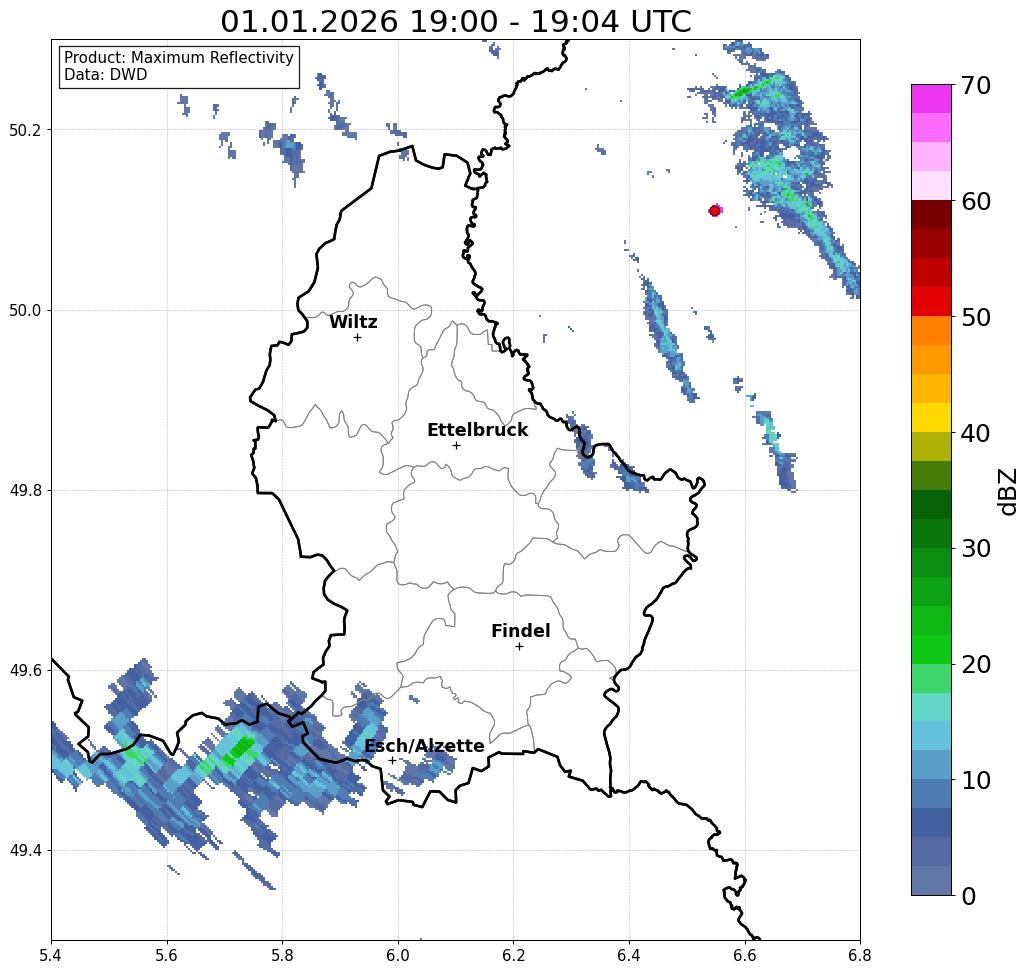Viewport: 1029px width, 973px height.
Task: Click the yellow 40 dBZ colorbar segment
Action: point(931,417)
